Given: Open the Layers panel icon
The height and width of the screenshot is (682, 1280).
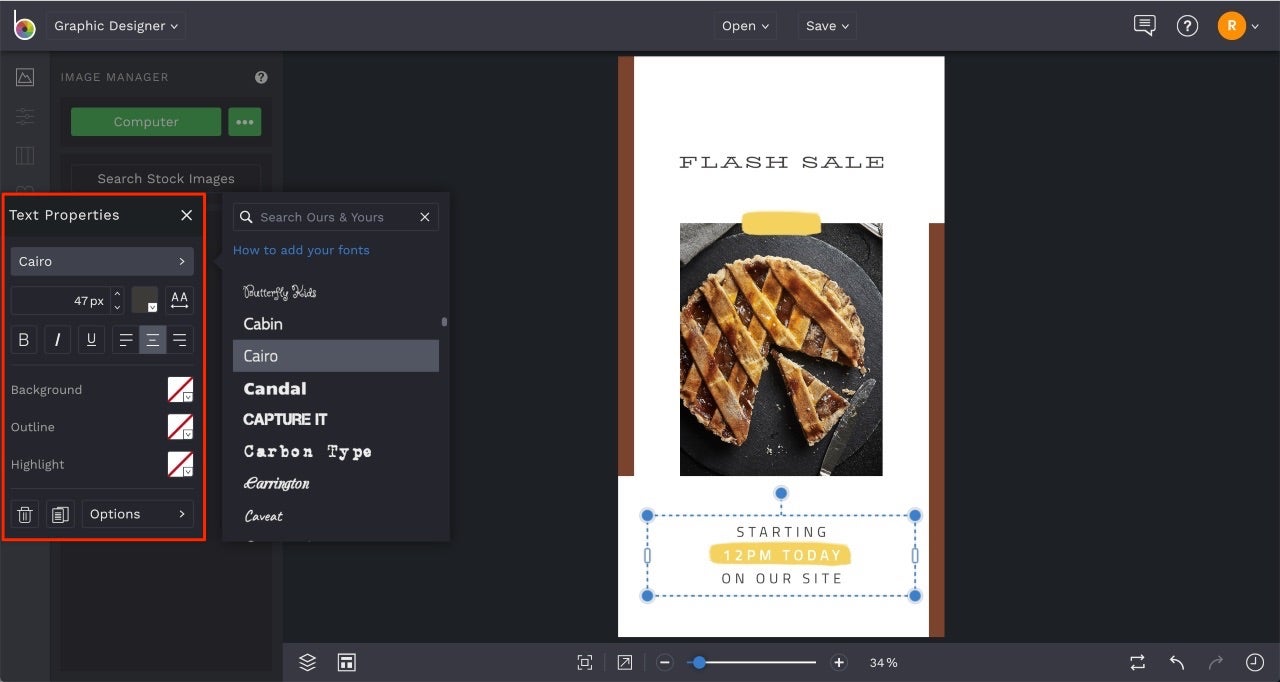Looking at the screenshot, I should coord(307,662).
